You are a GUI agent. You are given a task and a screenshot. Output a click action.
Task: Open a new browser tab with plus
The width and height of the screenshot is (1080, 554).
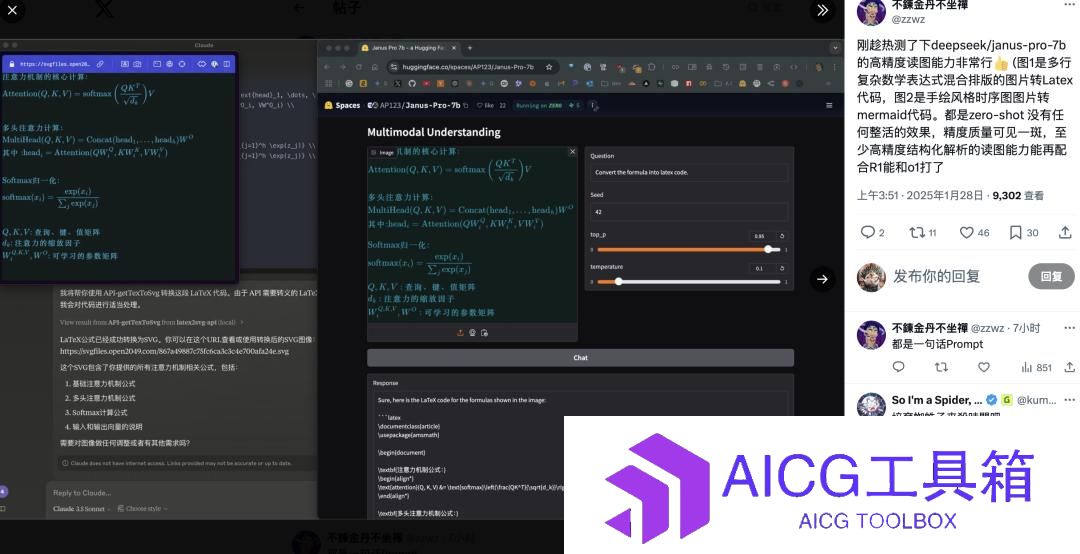pyautogui.click(x=470, y=48)
